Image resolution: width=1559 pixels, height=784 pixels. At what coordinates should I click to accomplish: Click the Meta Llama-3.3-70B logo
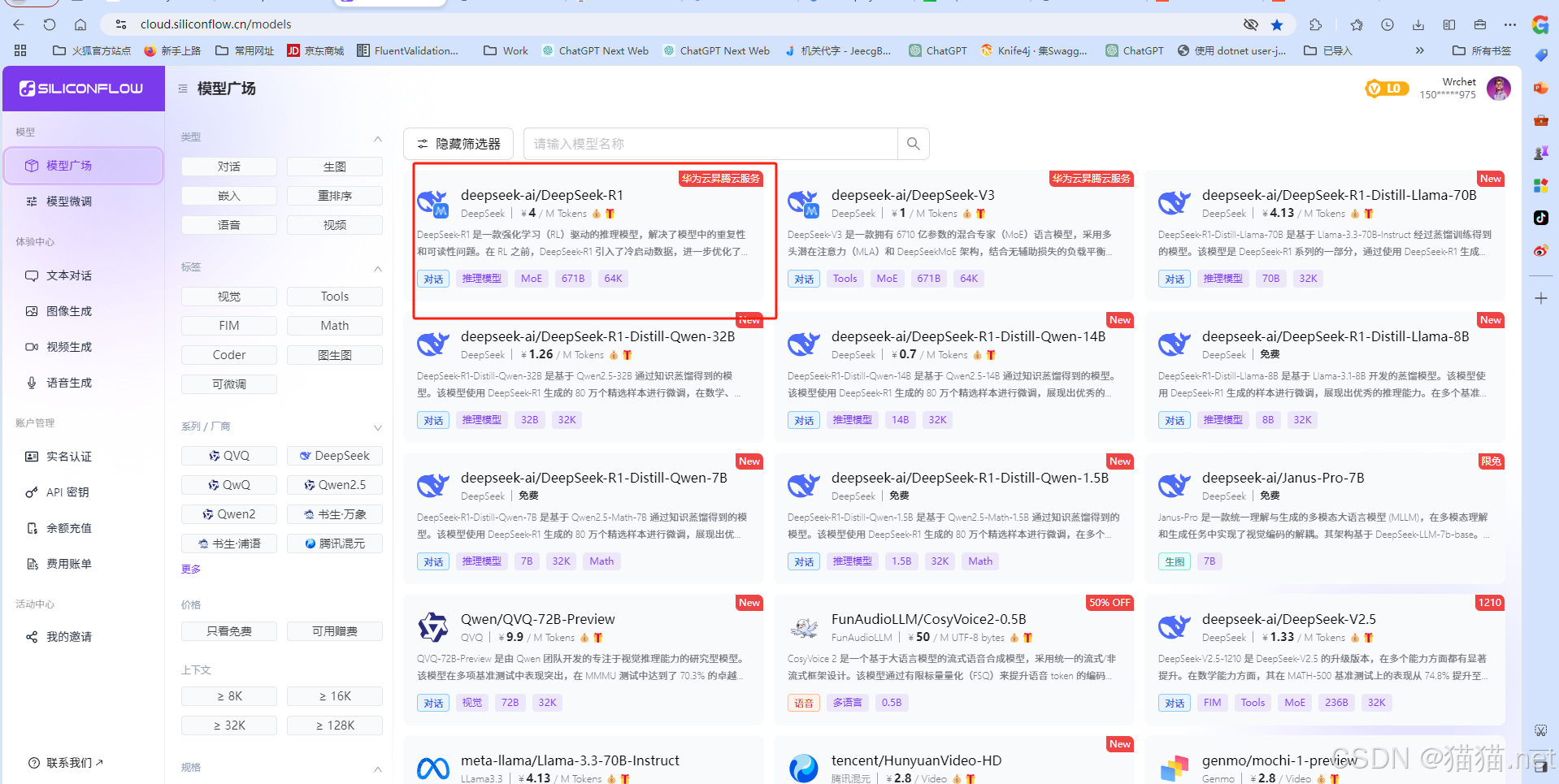point(433,768)
